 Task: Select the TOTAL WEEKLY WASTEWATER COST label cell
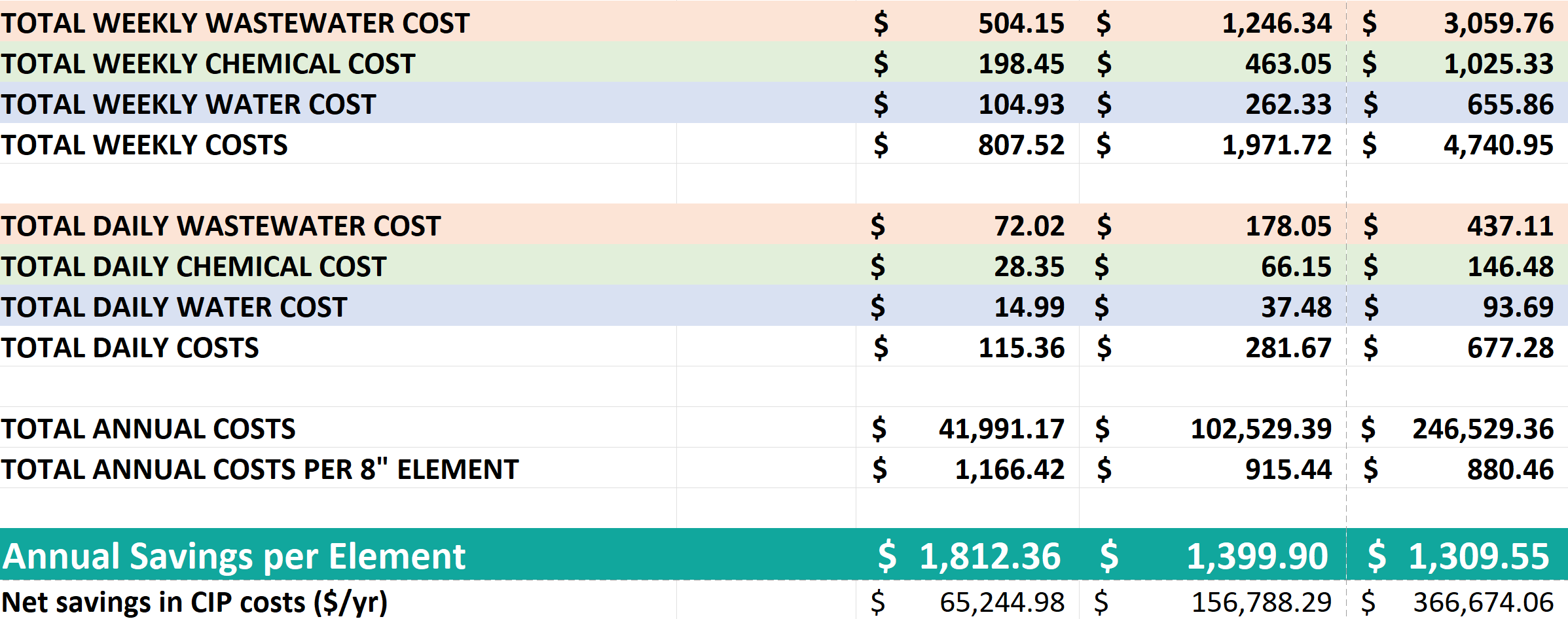click(236, 23)
